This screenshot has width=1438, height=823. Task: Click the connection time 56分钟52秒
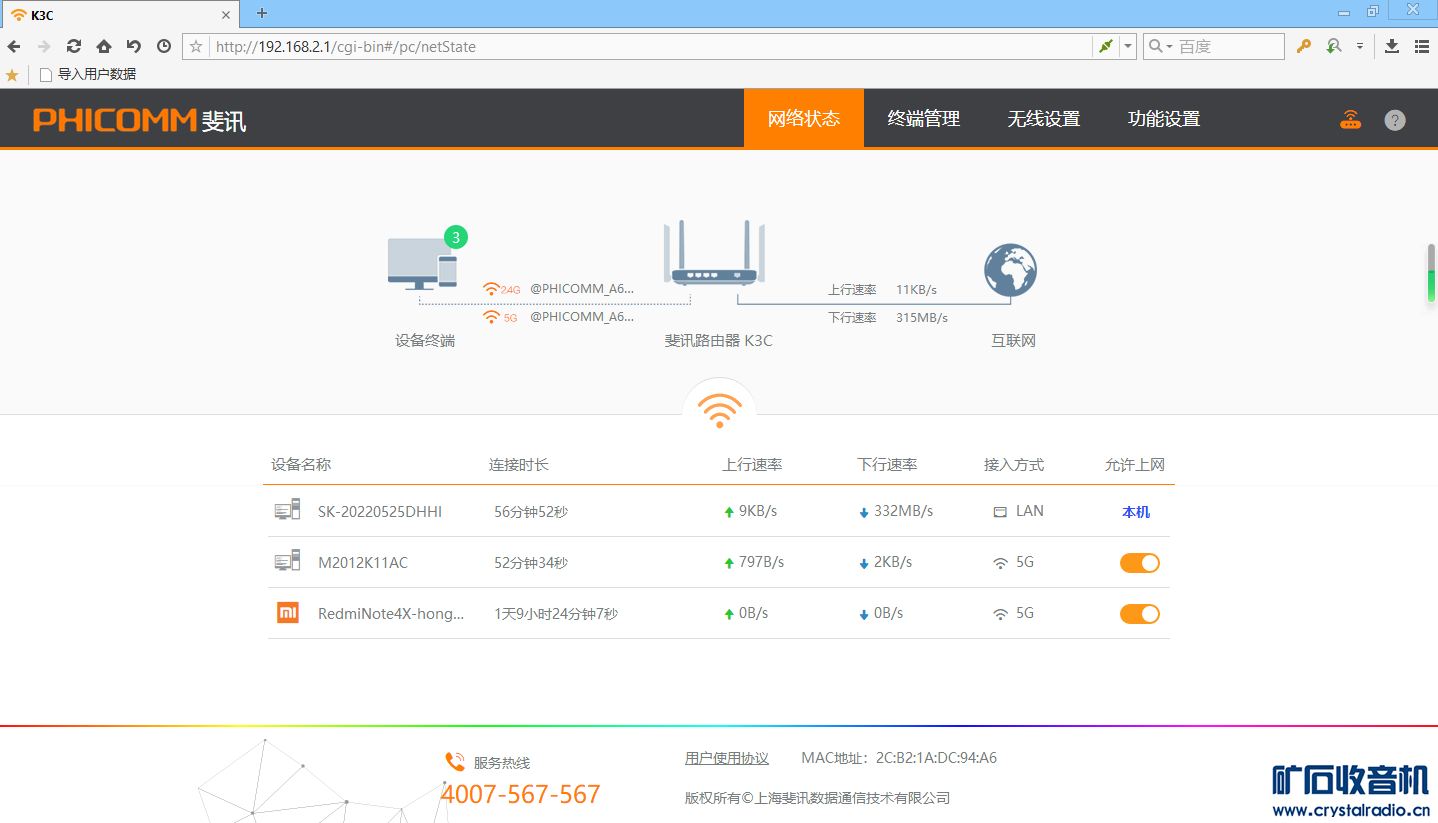531,512
